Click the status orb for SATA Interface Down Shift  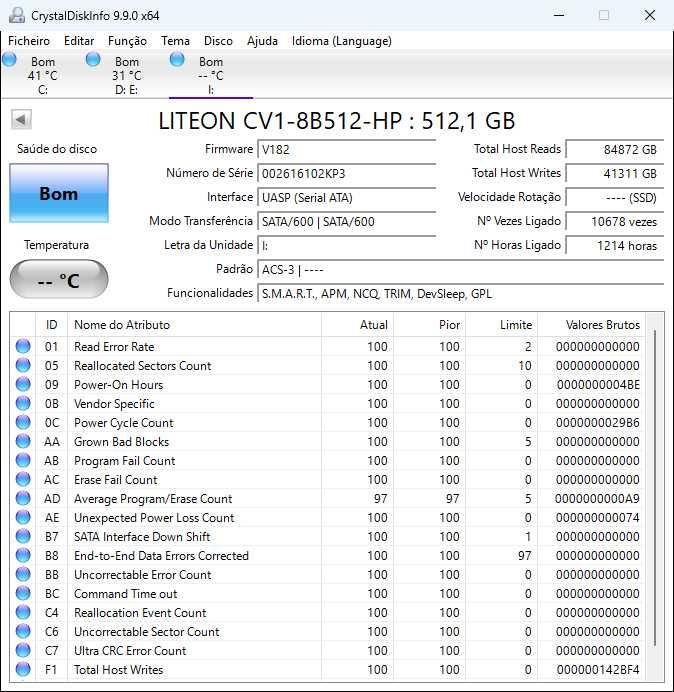(x=23, y=537)
